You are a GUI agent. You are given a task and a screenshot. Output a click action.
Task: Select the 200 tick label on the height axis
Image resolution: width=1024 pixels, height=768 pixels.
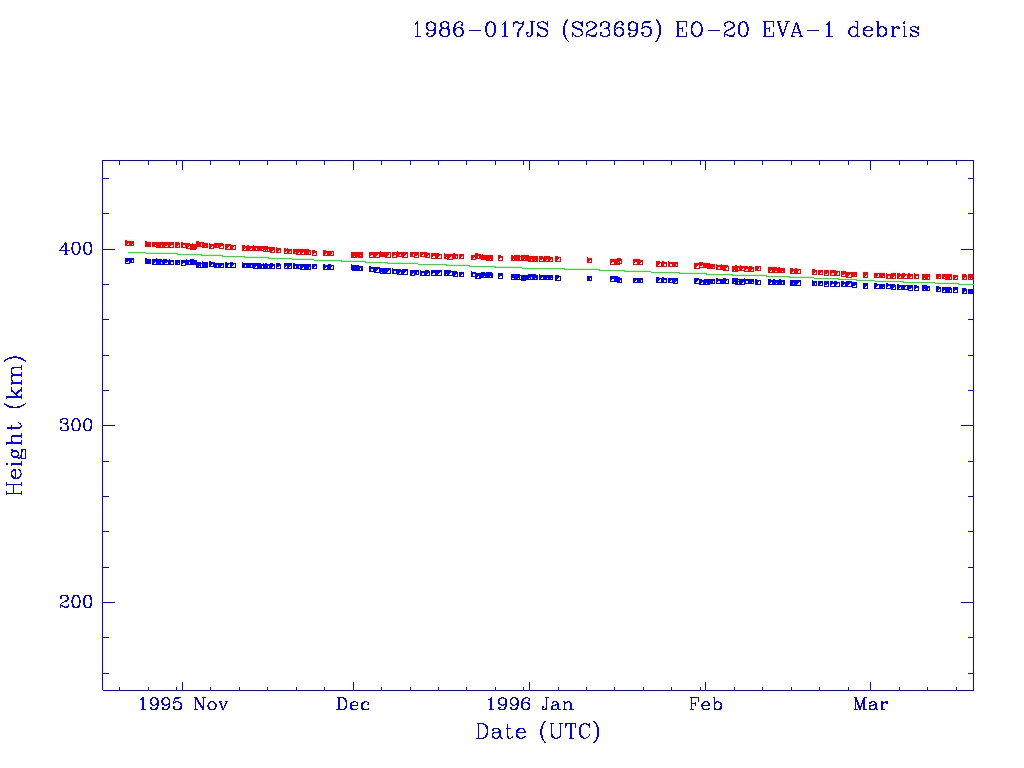[x=74, y=602]
